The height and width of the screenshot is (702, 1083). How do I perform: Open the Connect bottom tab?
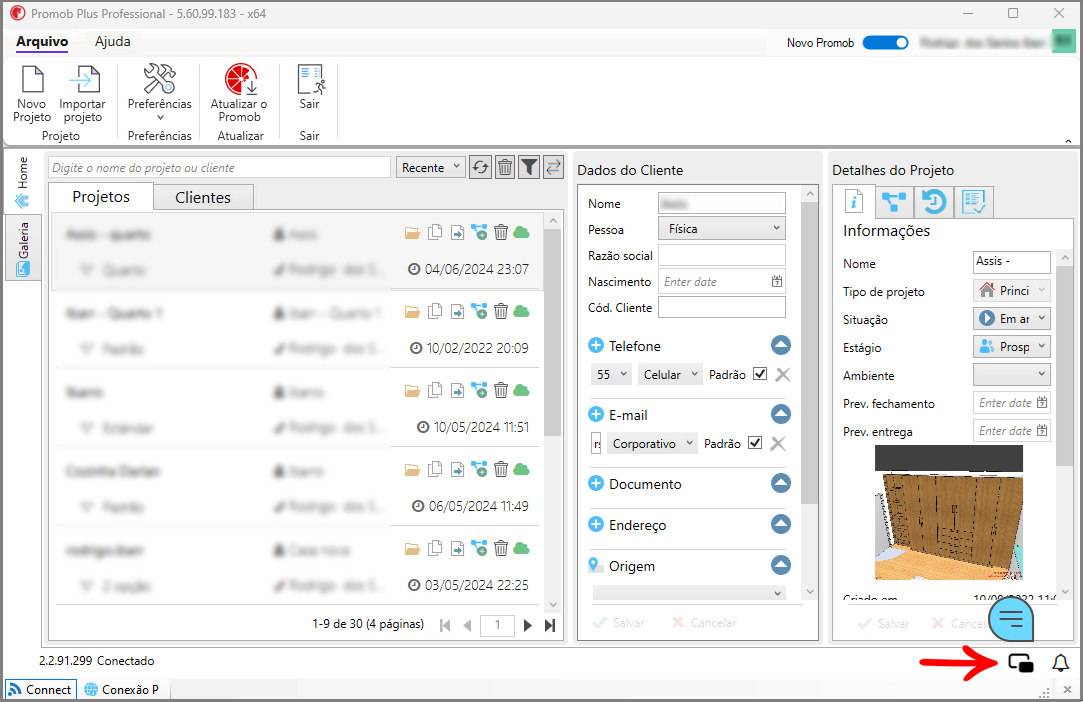coord(41,690)
